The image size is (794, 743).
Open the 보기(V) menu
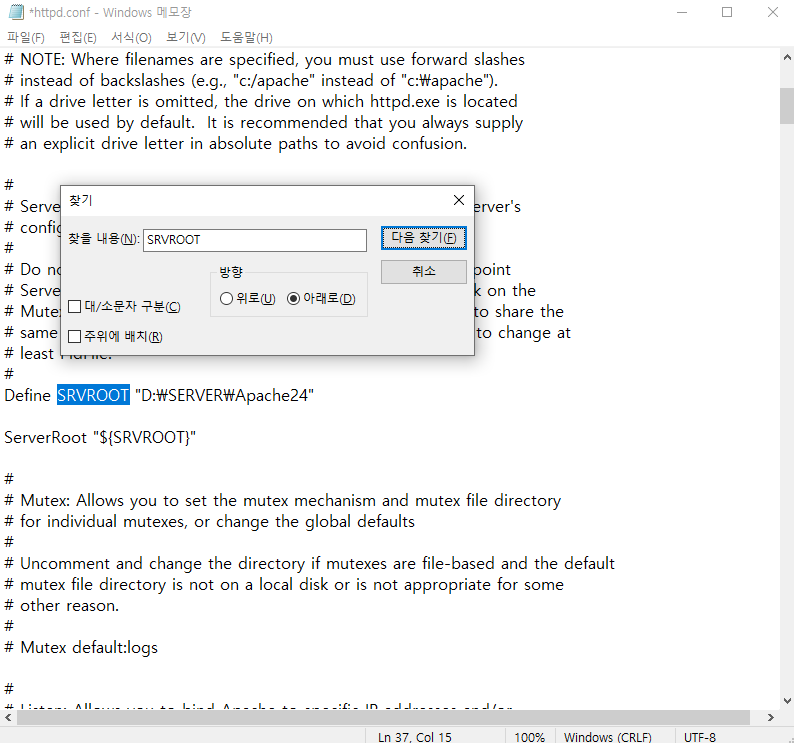186,37
